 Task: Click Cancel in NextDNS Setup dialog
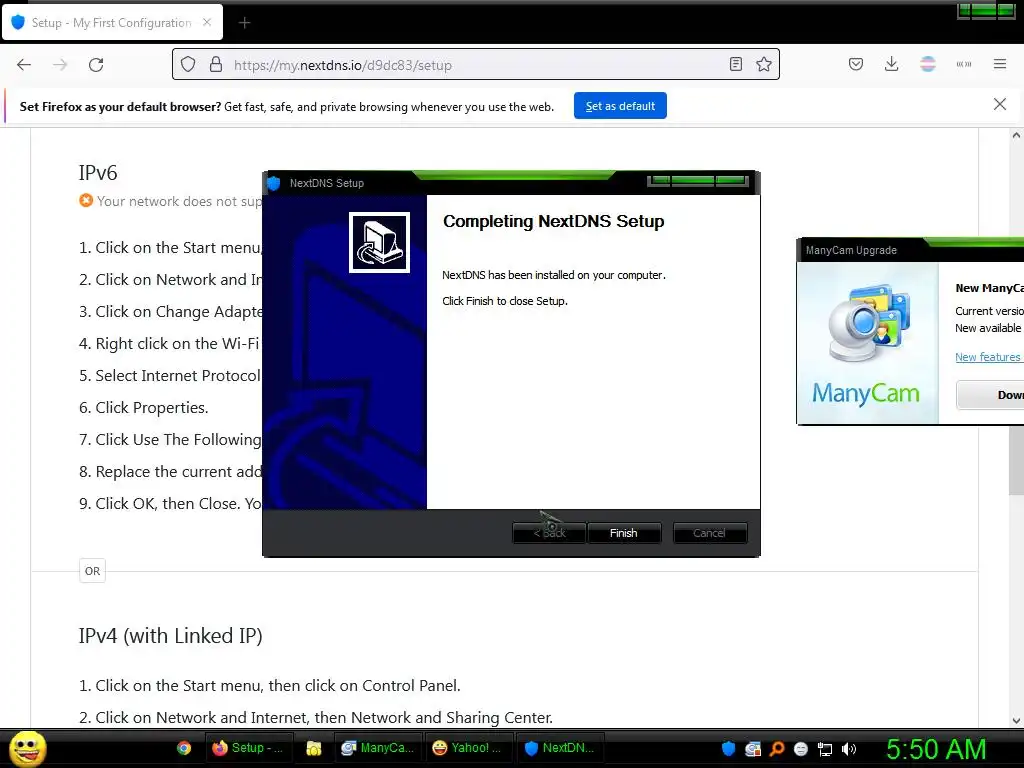[x=709, y=533]
